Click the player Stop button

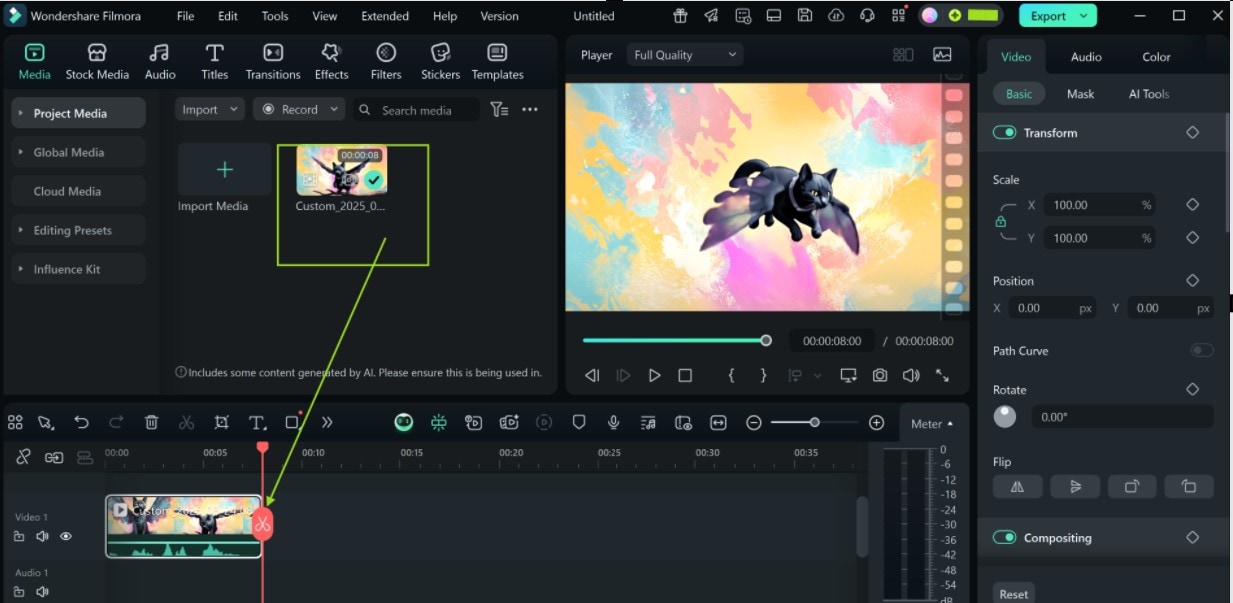(x=685, y=375)
